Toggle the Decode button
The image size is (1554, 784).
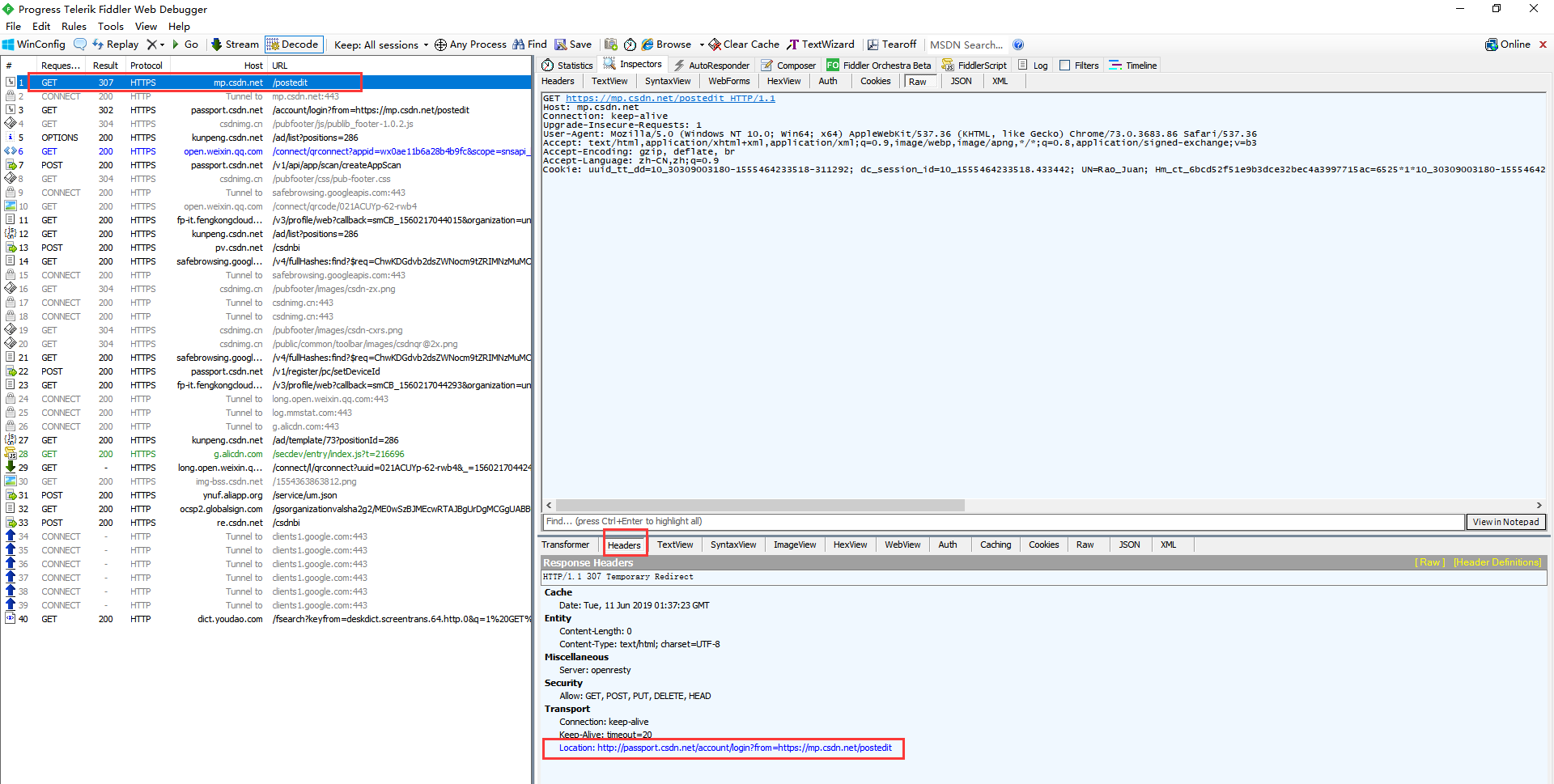point(293,44)
